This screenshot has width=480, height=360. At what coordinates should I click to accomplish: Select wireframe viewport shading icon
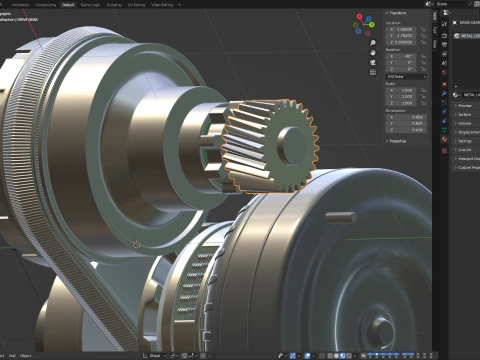tap(330, 356)
